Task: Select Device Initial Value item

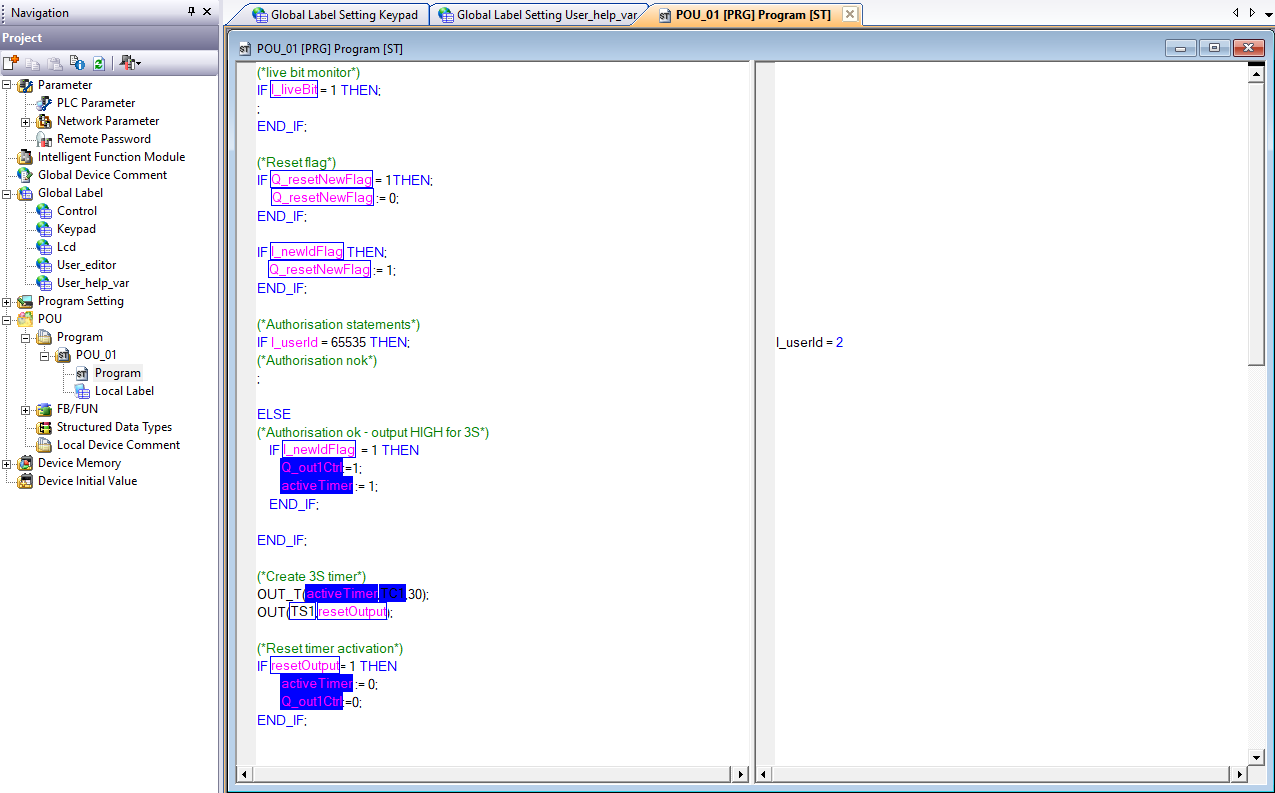Action: point(87,481)
